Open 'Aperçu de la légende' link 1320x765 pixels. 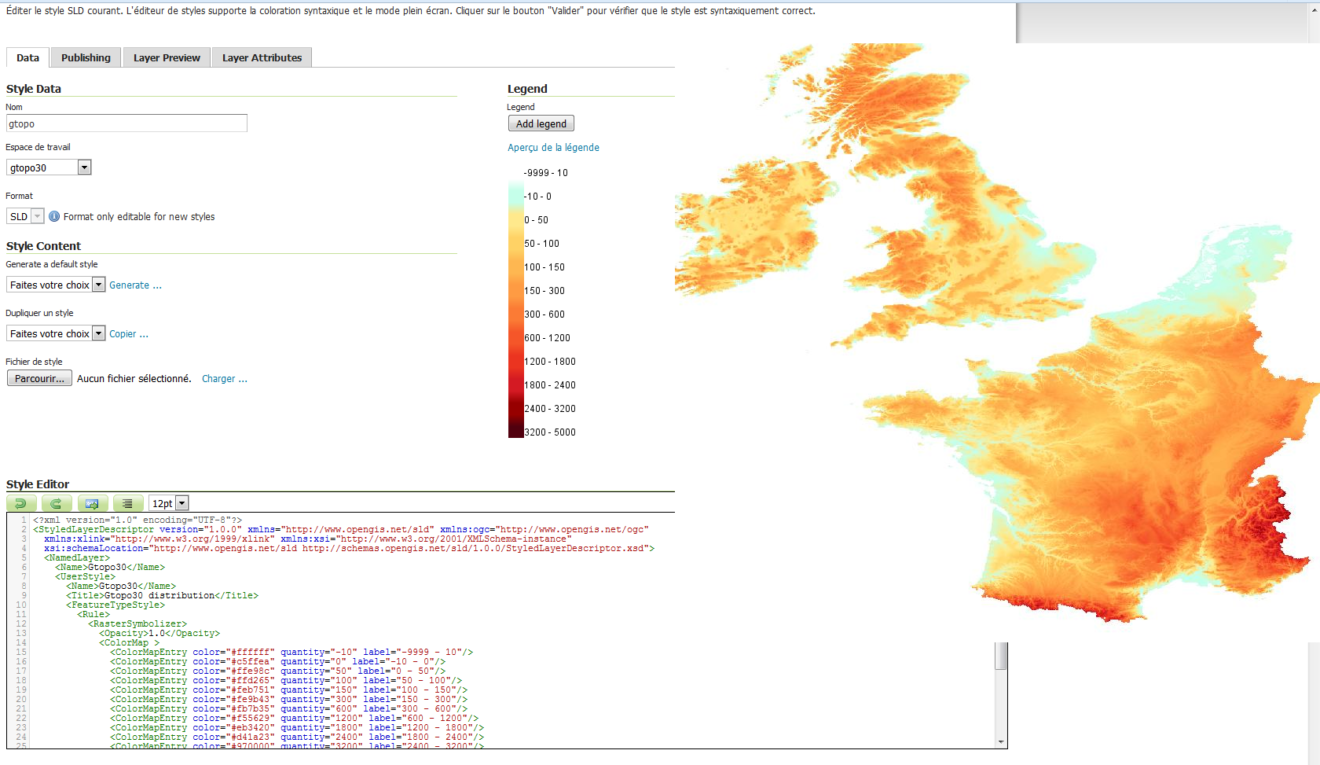(551, 147)
